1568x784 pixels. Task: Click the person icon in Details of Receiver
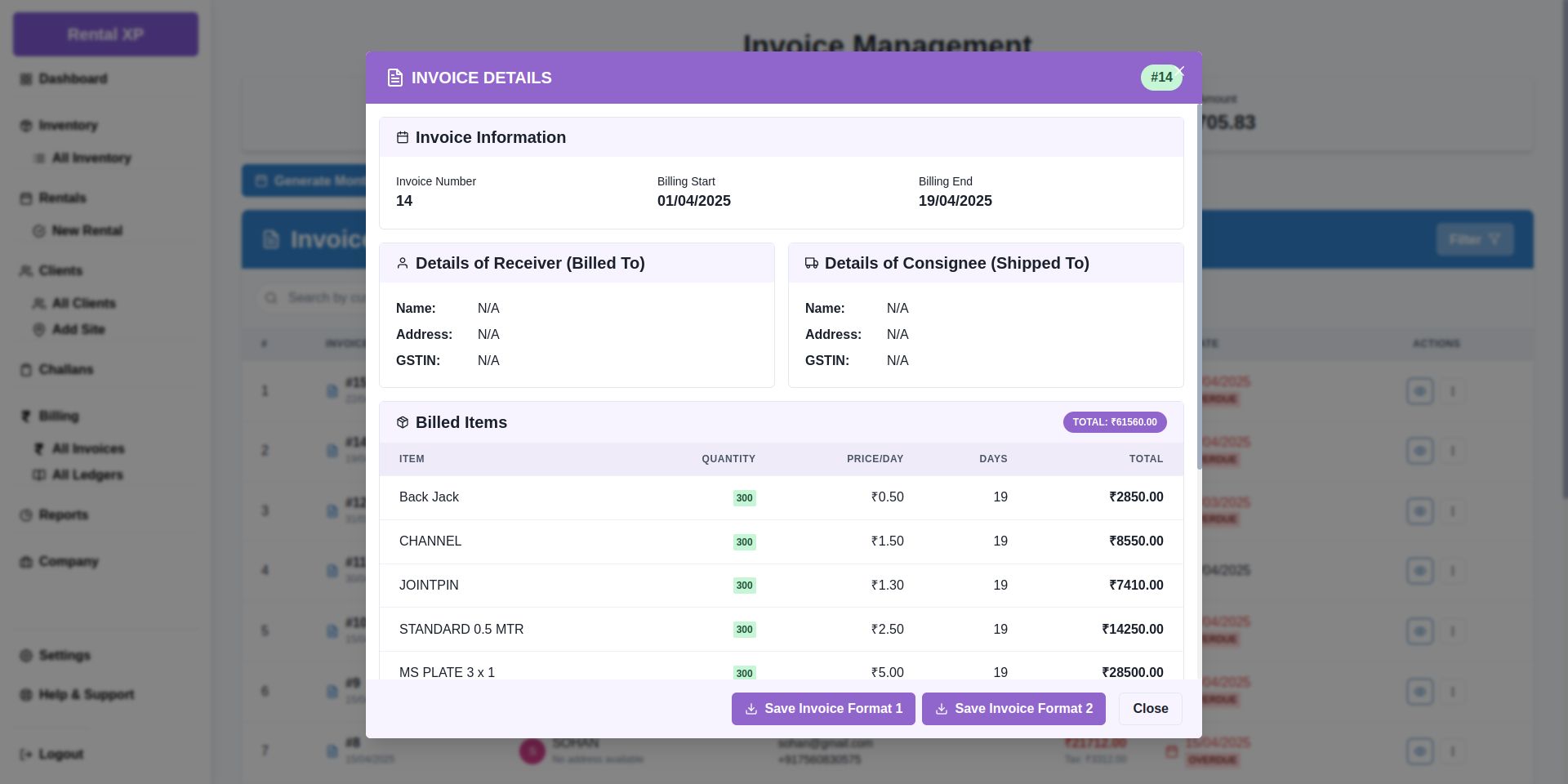403,264
